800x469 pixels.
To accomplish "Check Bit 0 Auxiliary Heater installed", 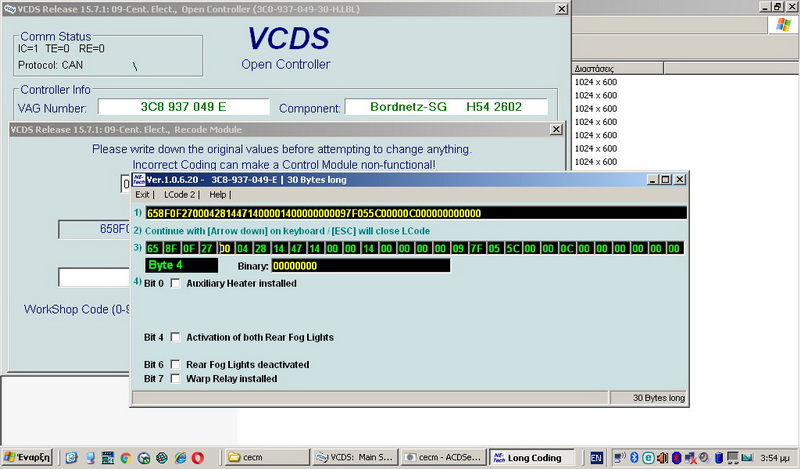I will click(x=176, y=283).
